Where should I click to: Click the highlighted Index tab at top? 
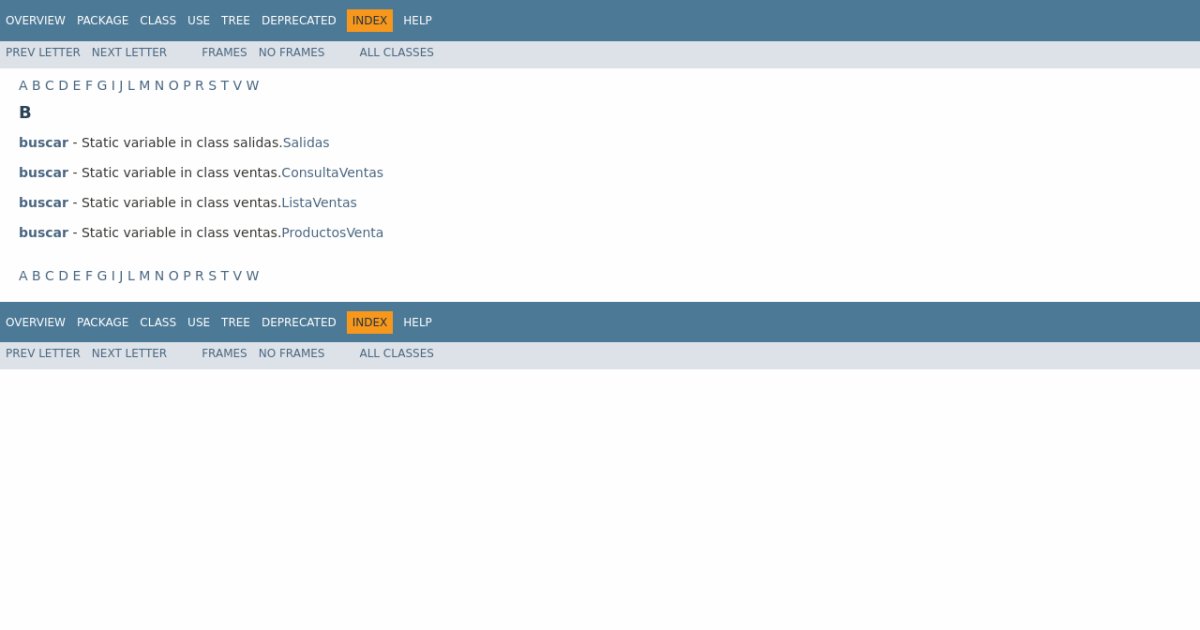[x=369, y=20]
